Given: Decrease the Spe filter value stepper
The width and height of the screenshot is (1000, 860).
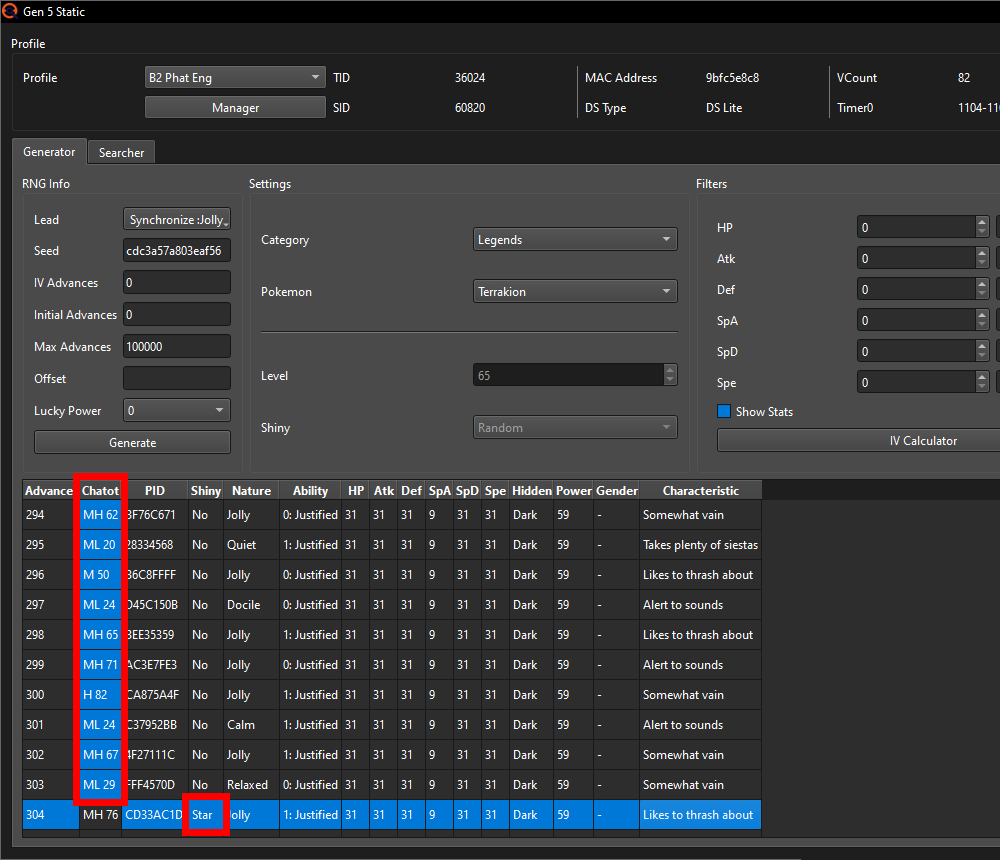Looking at the screenshot, I should (981, 388).
